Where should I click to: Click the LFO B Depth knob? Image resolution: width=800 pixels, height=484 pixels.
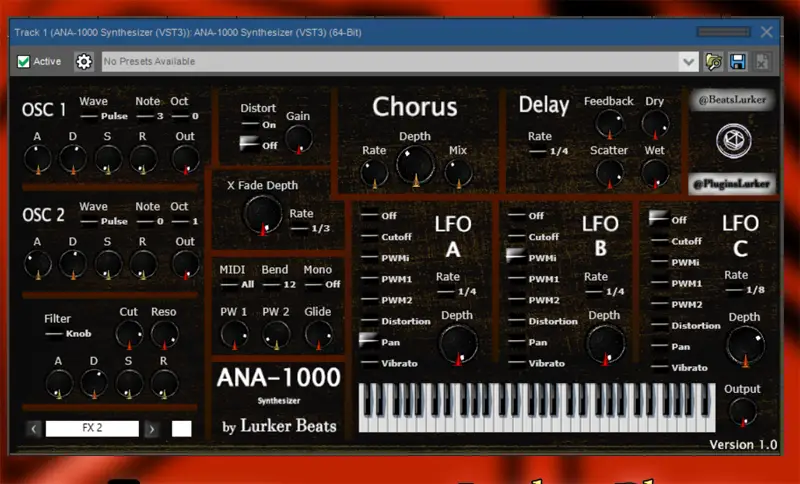[606, 345]
